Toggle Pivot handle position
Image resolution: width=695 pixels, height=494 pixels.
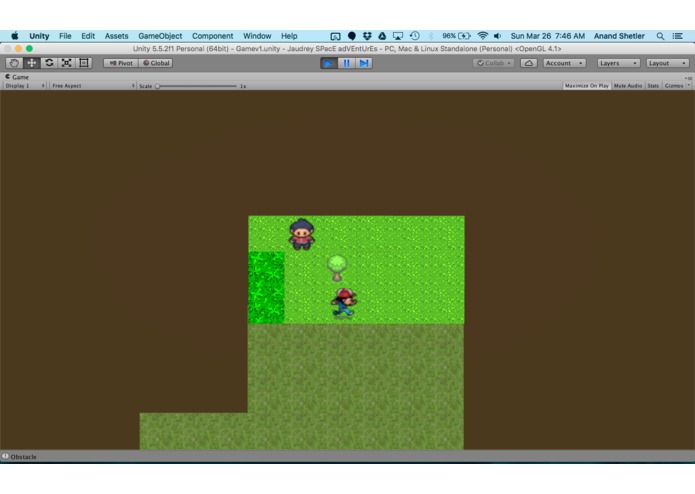121,63
